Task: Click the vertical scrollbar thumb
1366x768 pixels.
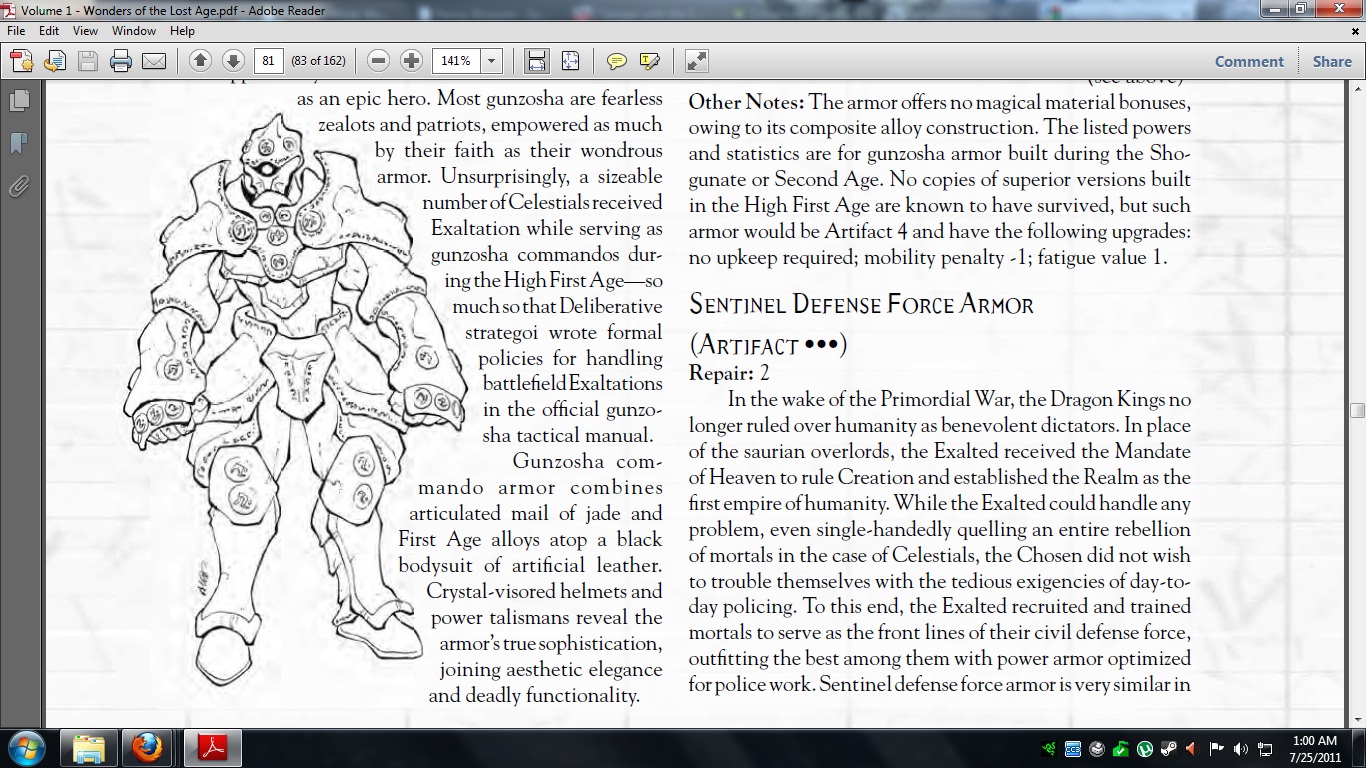Action: coord(1357,410)
